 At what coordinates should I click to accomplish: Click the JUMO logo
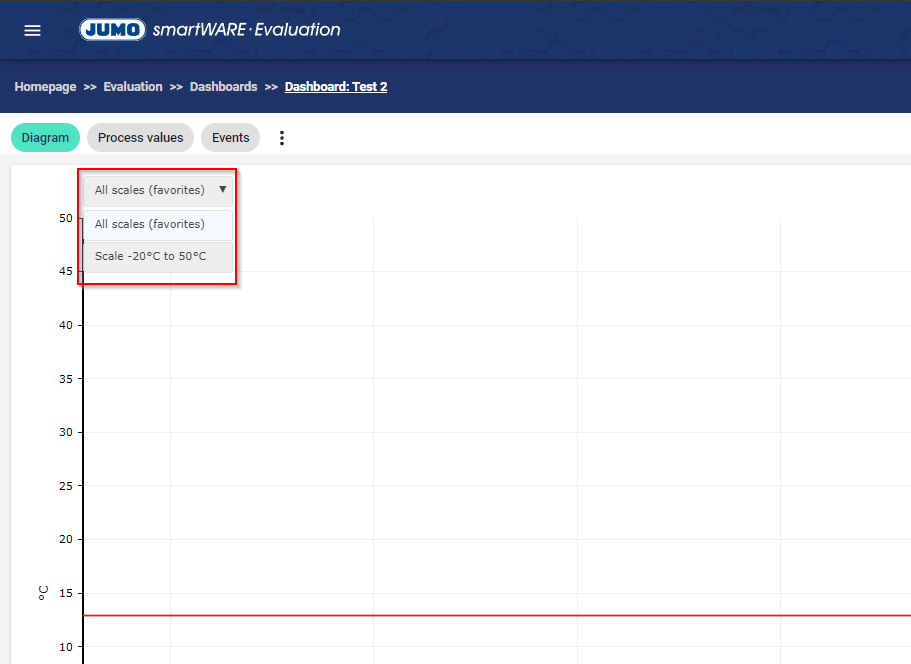point(113,30)
